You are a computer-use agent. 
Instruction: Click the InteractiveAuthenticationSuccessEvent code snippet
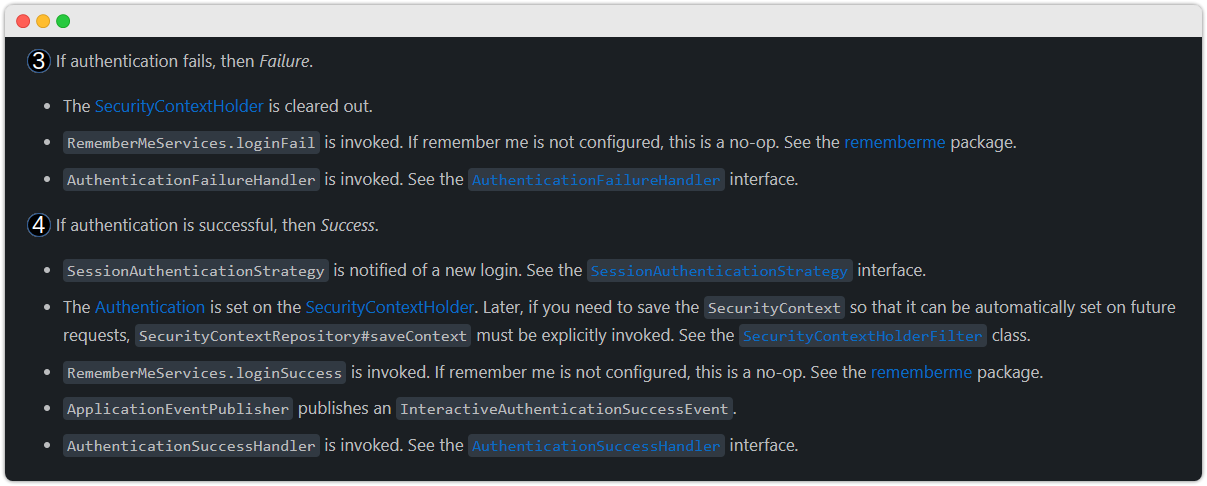pos(565,409)
